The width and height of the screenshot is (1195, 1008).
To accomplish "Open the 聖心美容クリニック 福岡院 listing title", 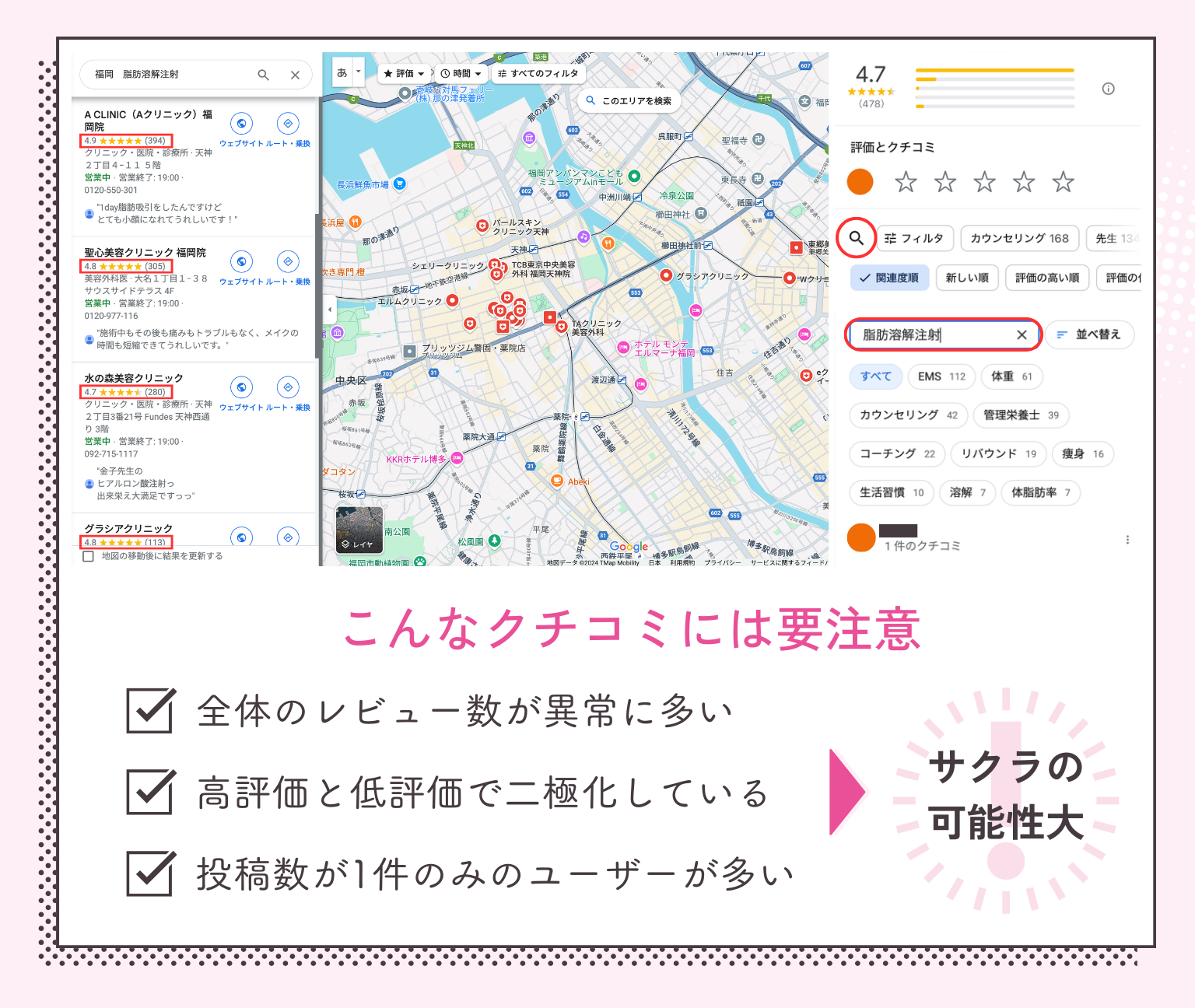I will point(145,253).
